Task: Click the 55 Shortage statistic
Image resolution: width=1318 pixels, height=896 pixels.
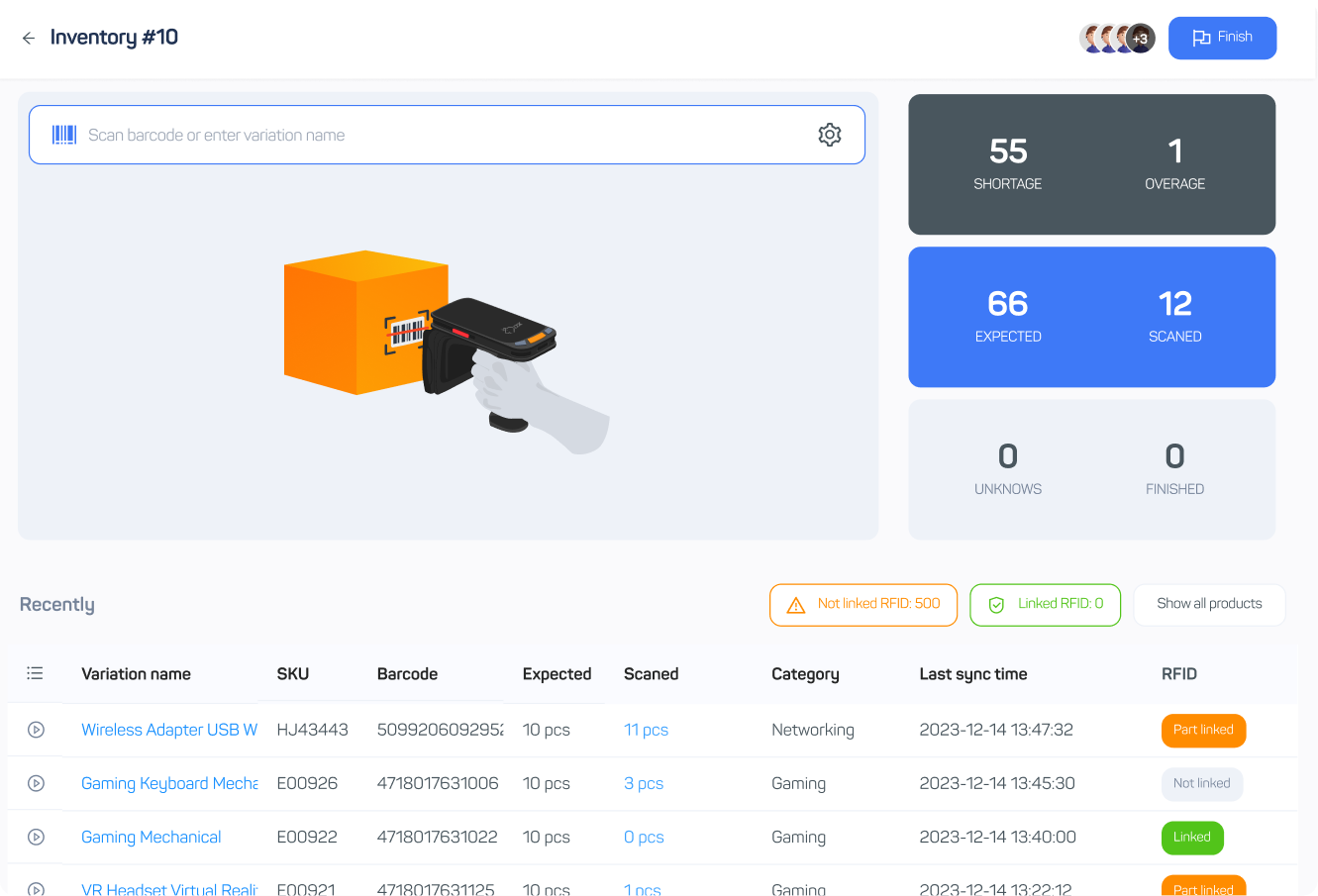Action: pos(1008,163)
